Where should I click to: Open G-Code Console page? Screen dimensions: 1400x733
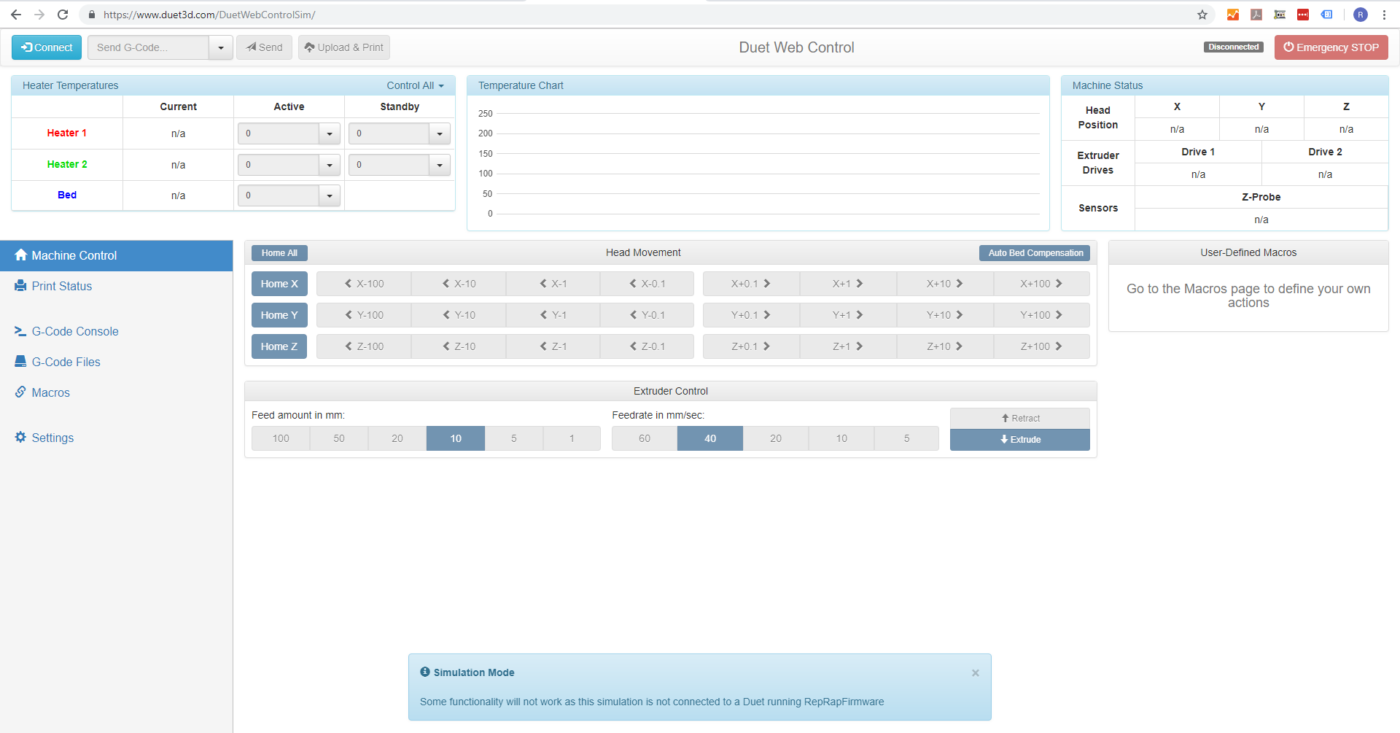tap(116, 331)
